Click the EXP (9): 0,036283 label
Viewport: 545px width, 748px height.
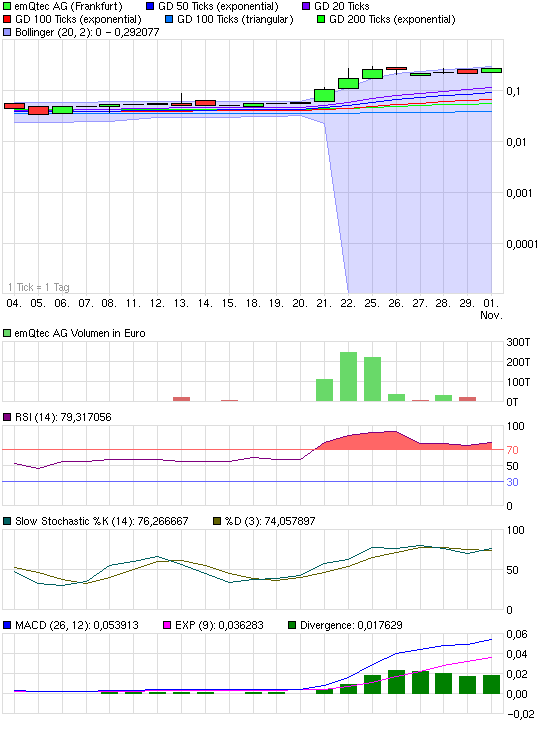[219, 625]
